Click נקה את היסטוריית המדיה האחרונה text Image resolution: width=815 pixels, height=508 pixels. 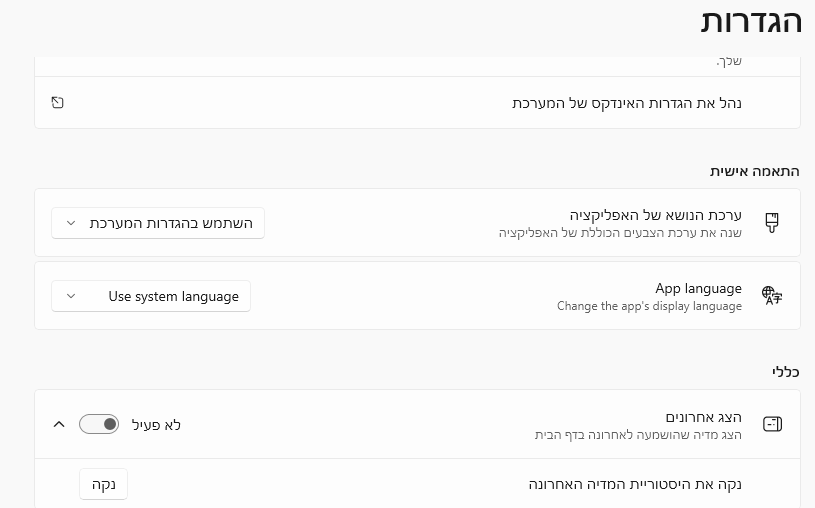[635, 484]
